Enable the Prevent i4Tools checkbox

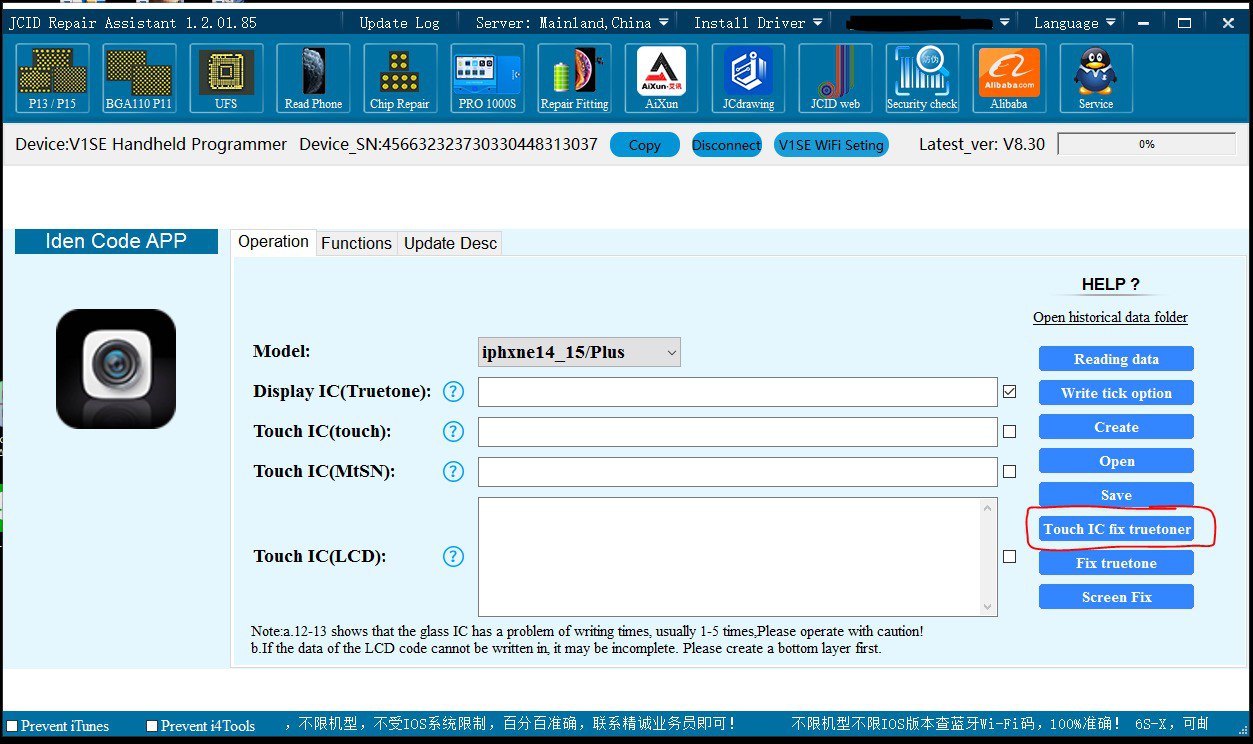coord(152,726)
